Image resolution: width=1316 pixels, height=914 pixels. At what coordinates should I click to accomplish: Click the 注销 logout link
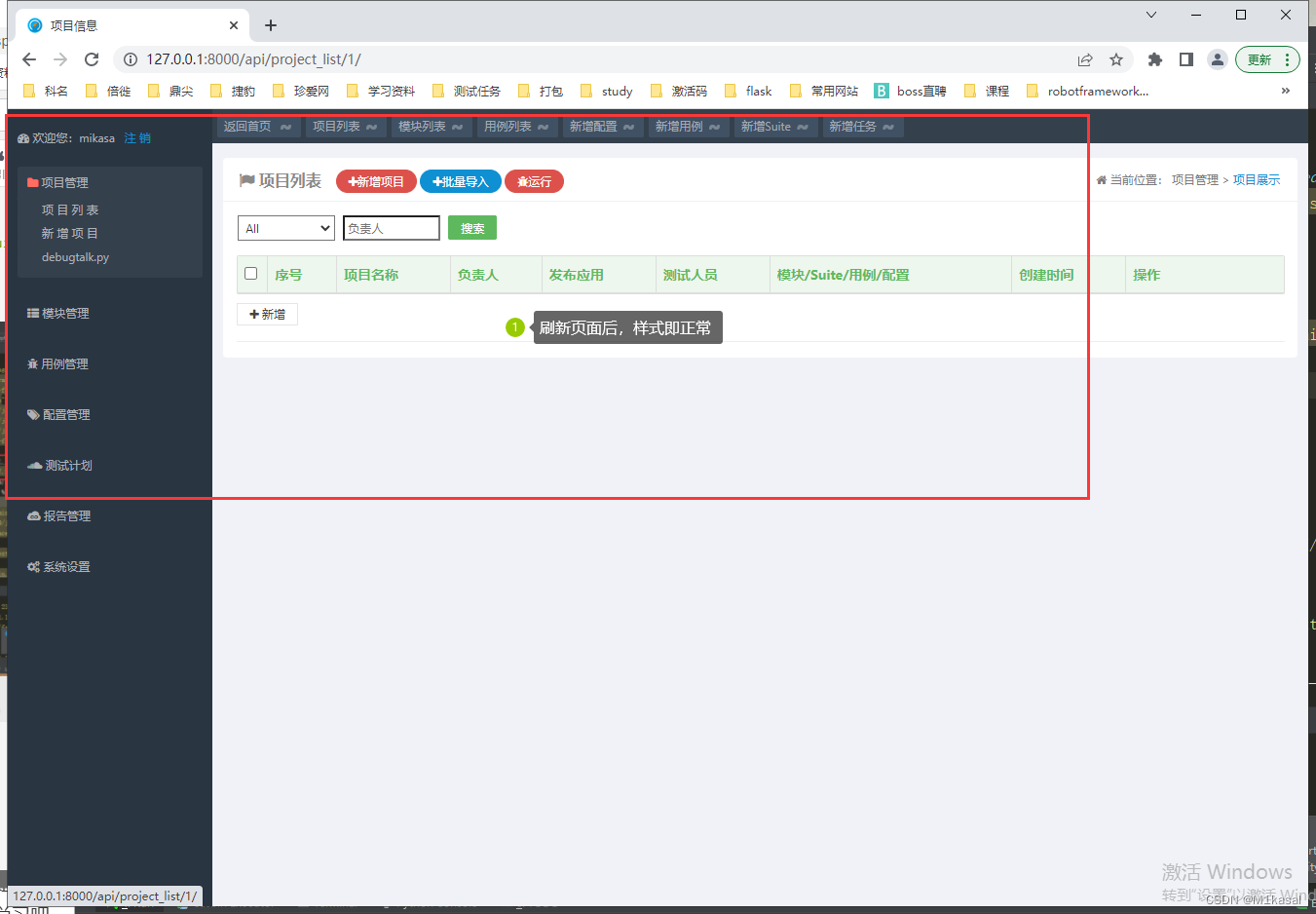[137, 138]
